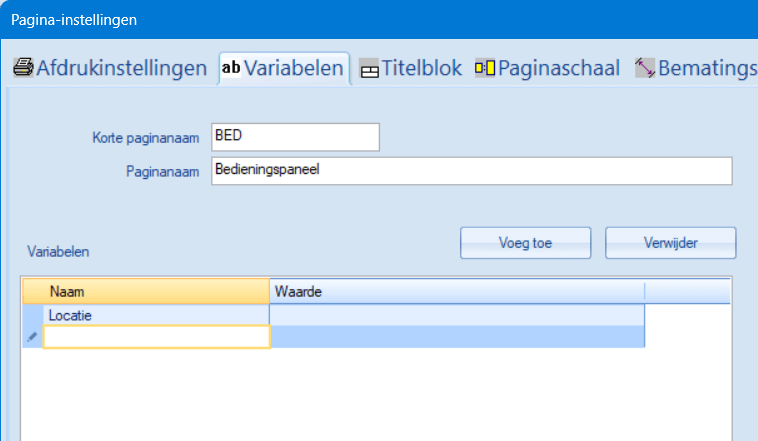Screen dimensions: 758x441
Task: Switch to the Titelblok tab
Action: pyautogui.click(x=411, y=68)
